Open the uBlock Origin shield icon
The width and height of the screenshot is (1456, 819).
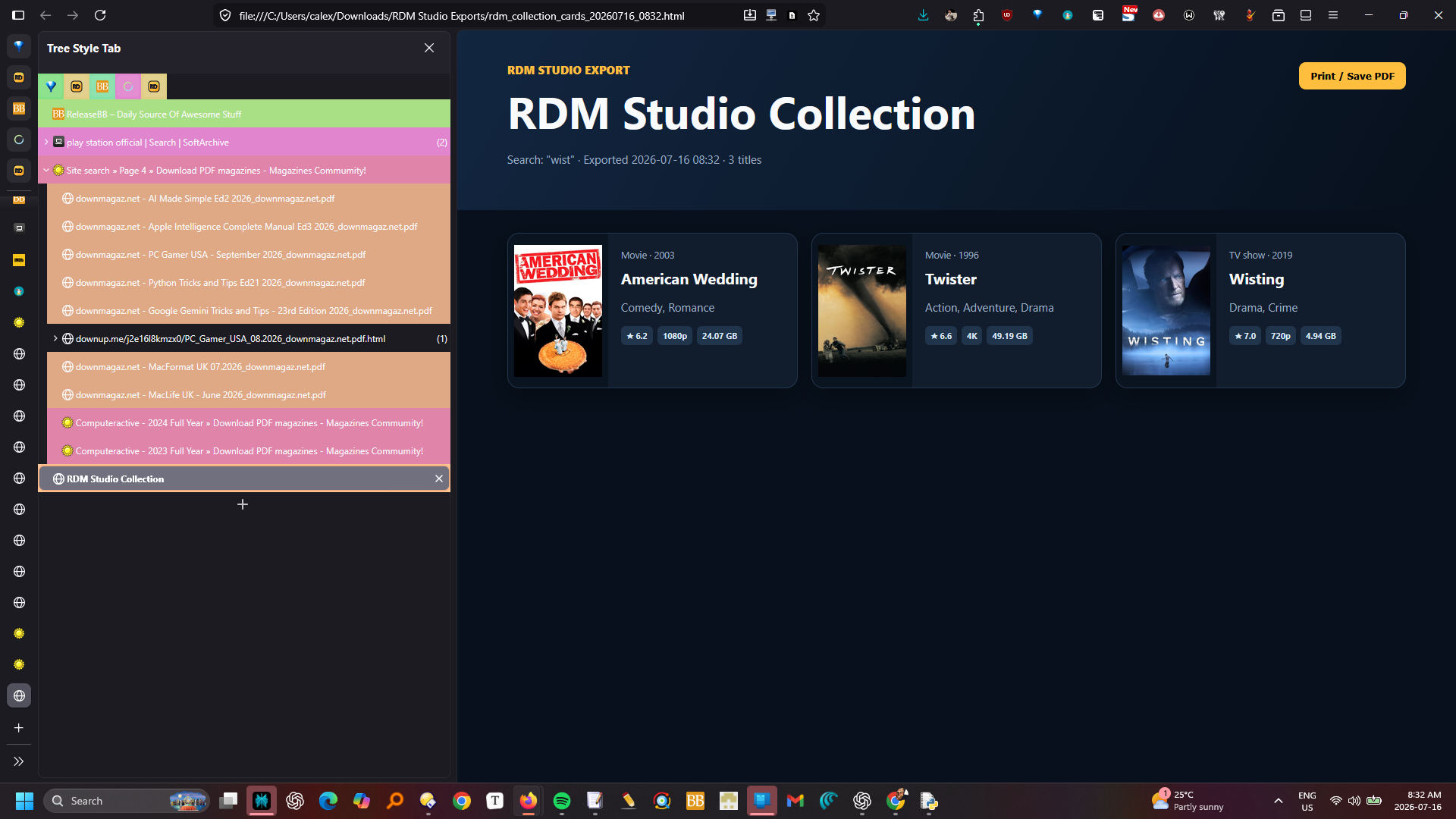[1007, 15]
